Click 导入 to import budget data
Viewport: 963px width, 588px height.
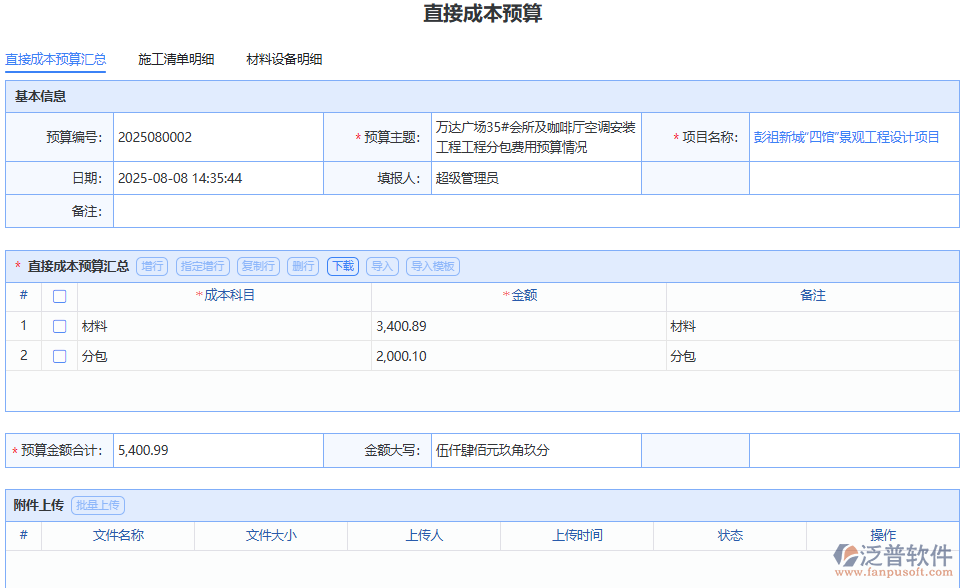pos(381,266)
